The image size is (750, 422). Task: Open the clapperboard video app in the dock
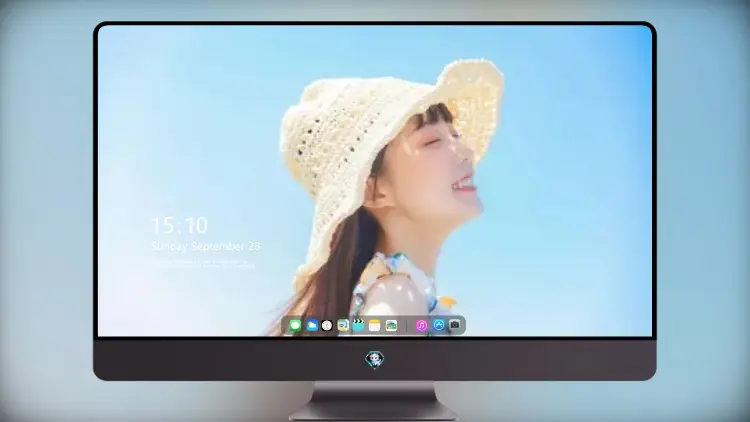pyautogui.click(x=358, y=326)
